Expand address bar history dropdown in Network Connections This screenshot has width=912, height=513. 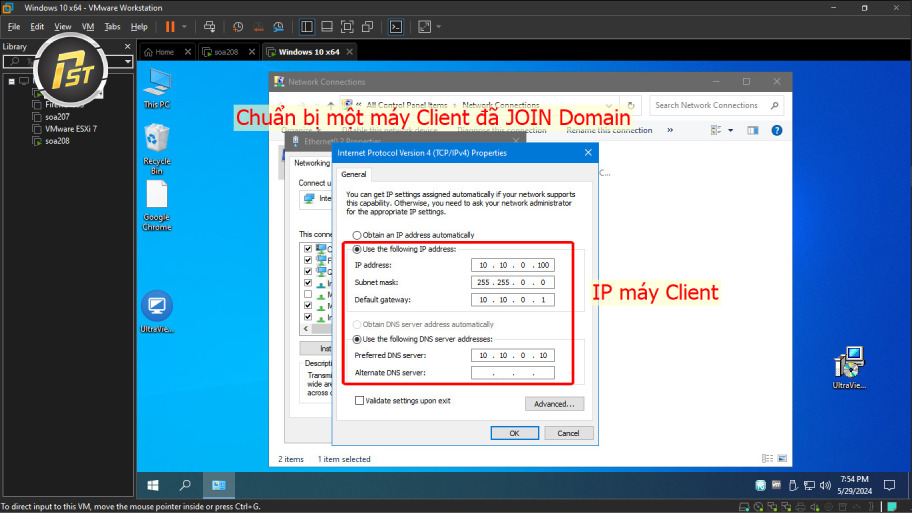[609, 105]
